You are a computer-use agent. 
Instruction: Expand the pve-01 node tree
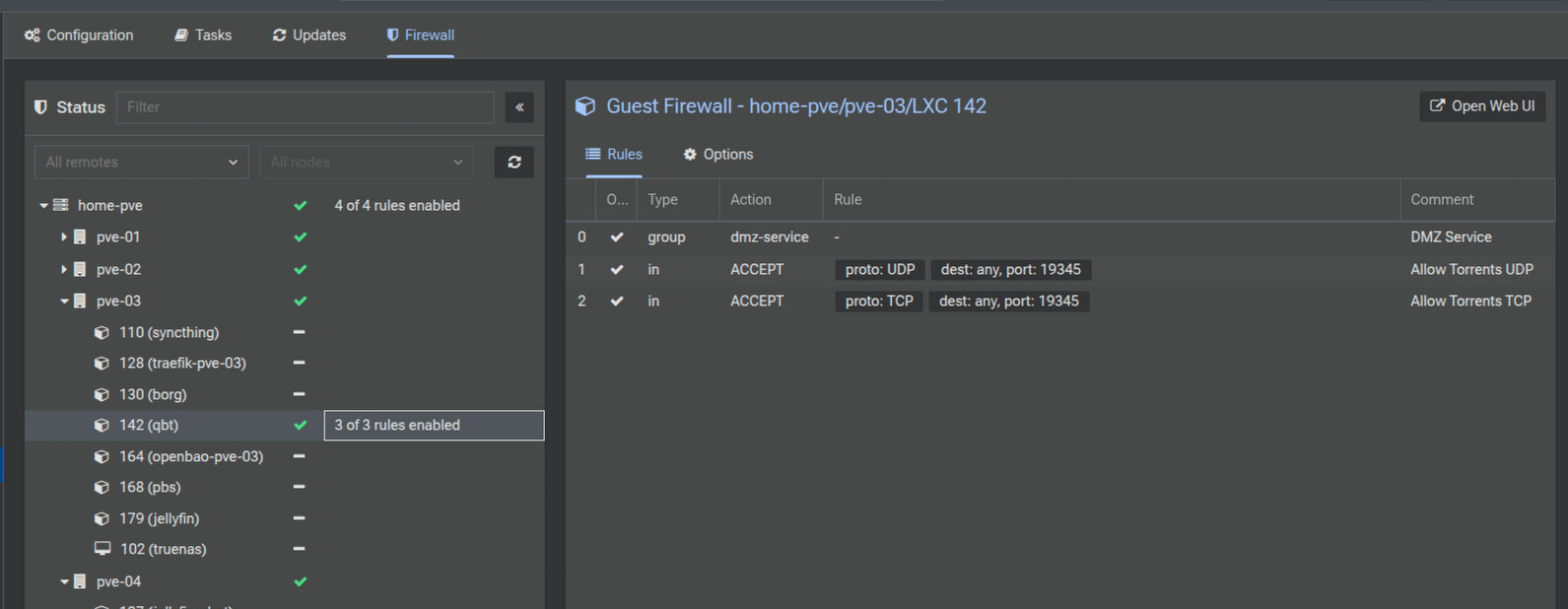64,237
